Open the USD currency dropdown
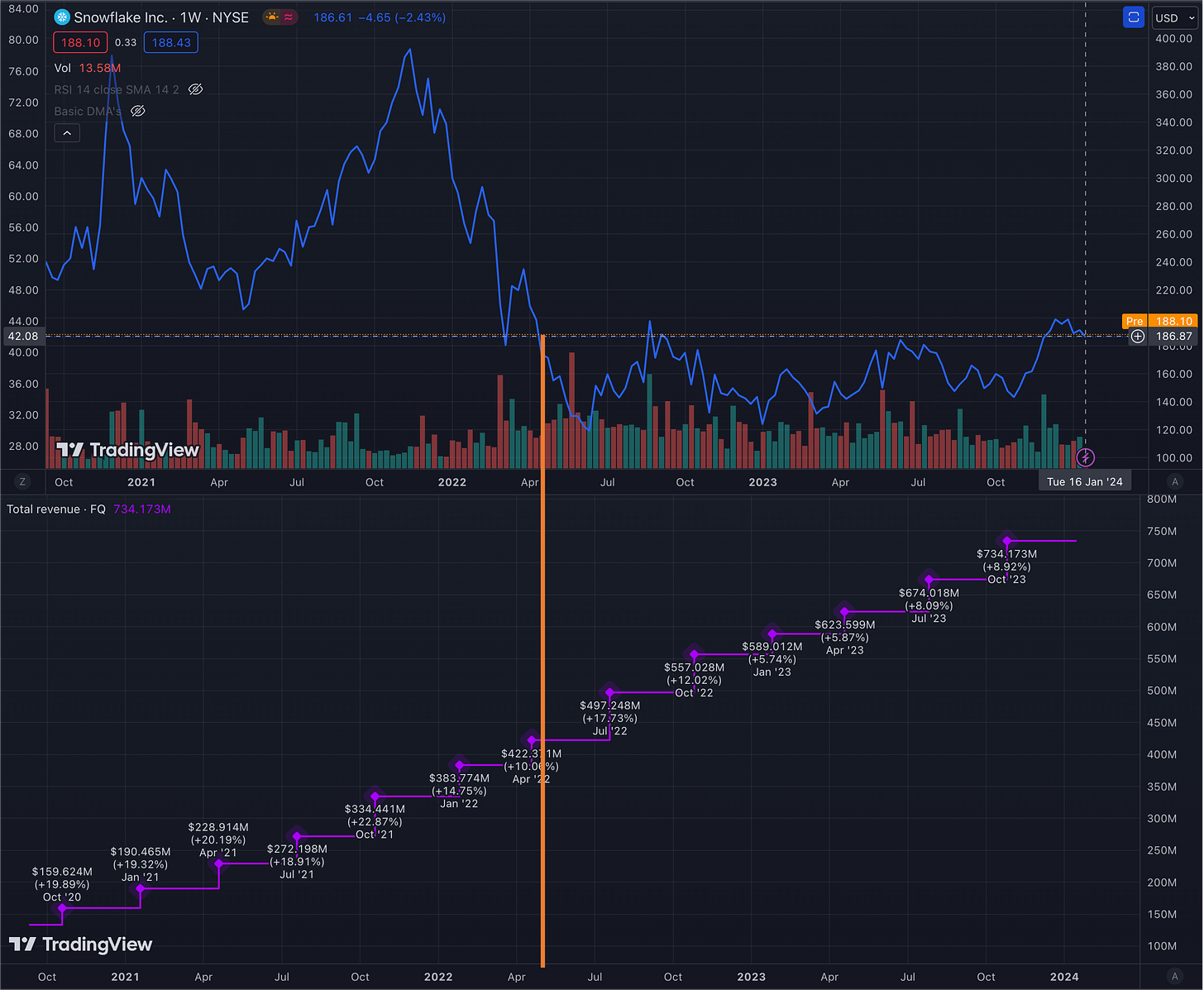Viewport: 1204px width, 990px height. [x=1174, y=17]
